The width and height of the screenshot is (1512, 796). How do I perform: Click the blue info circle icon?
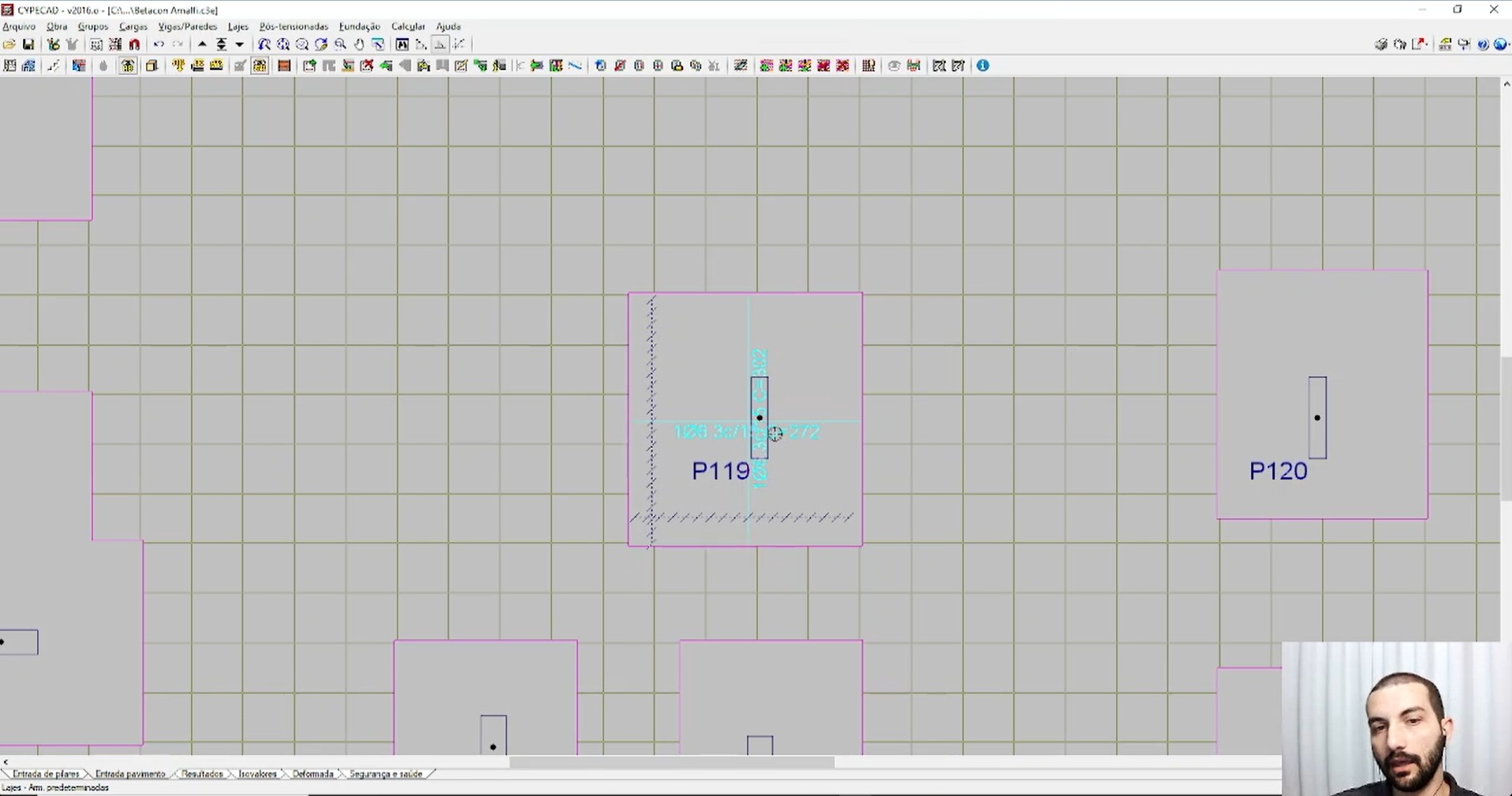[983, 65]
